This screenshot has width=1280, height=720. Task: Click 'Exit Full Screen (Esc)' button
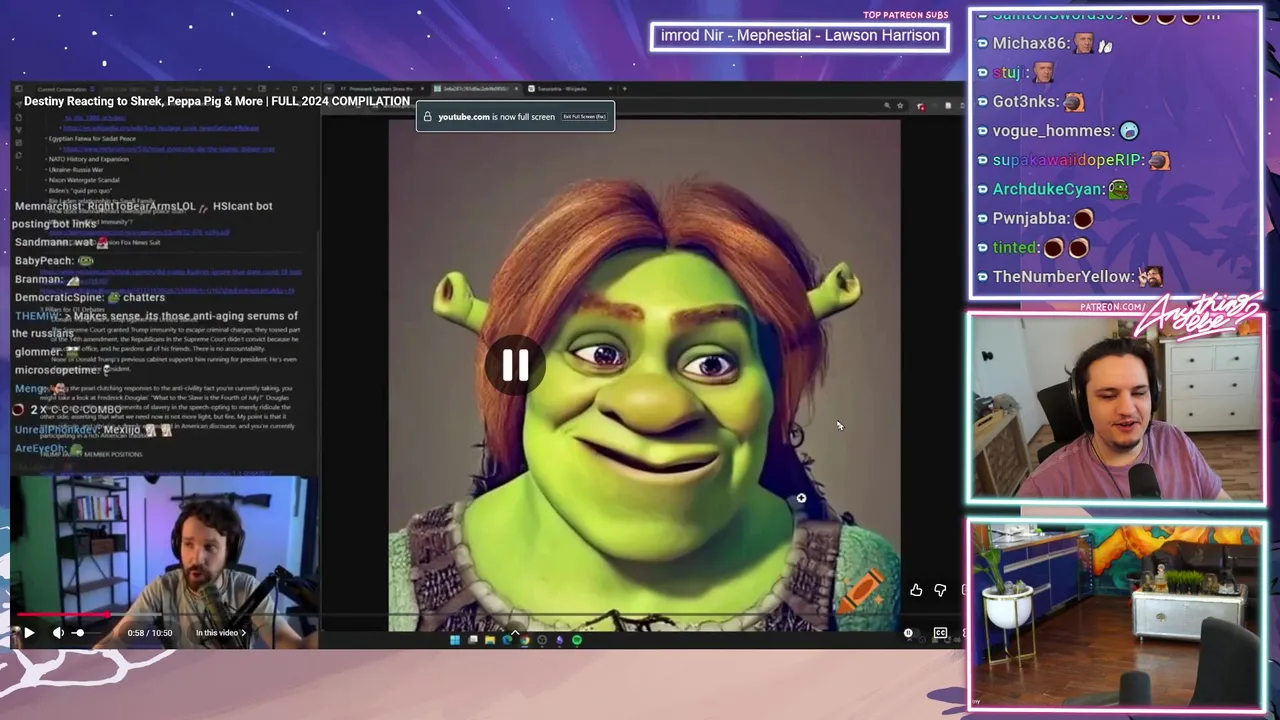(x=584, y=117)
